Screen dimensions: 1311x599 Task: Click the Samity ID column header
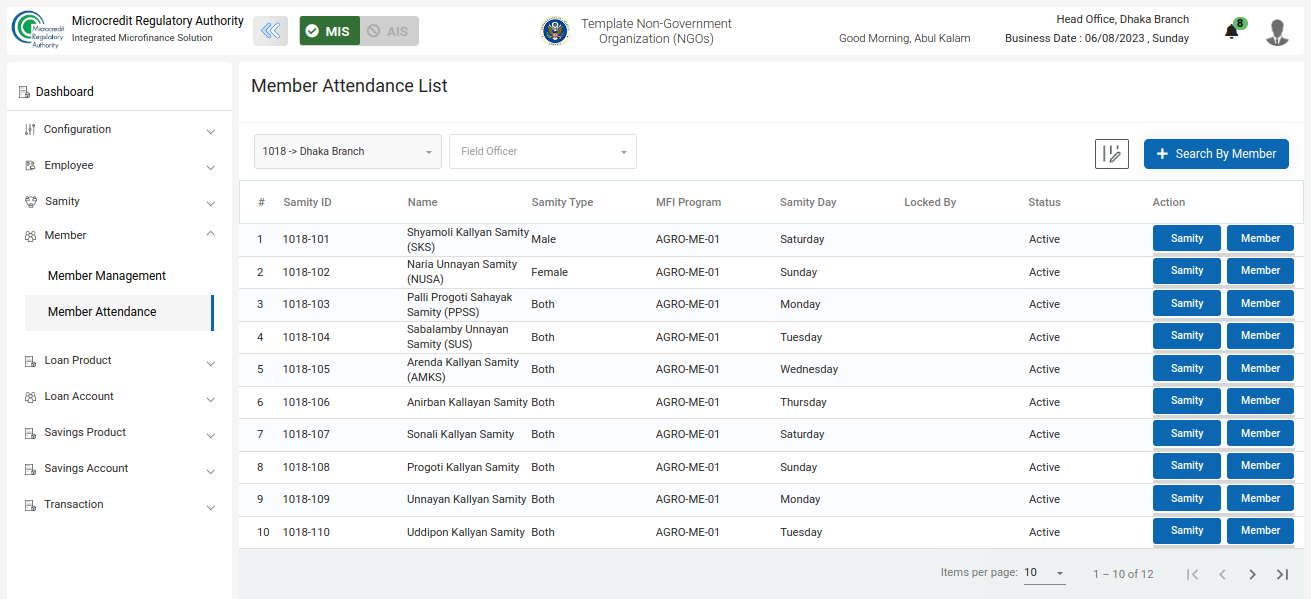click(307, 202)
